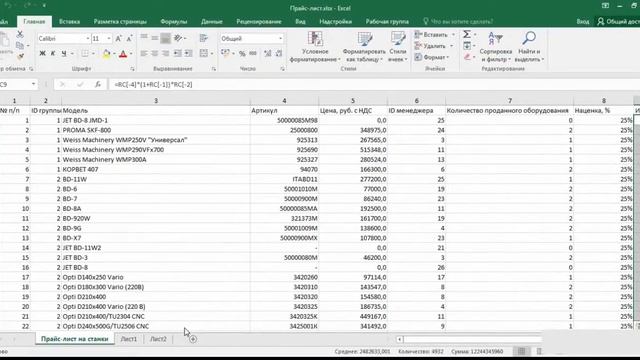The height and width of the screenshot is (360, 640).
Task: Open the Надстройки ribbon tab
Action: [336, 21]
